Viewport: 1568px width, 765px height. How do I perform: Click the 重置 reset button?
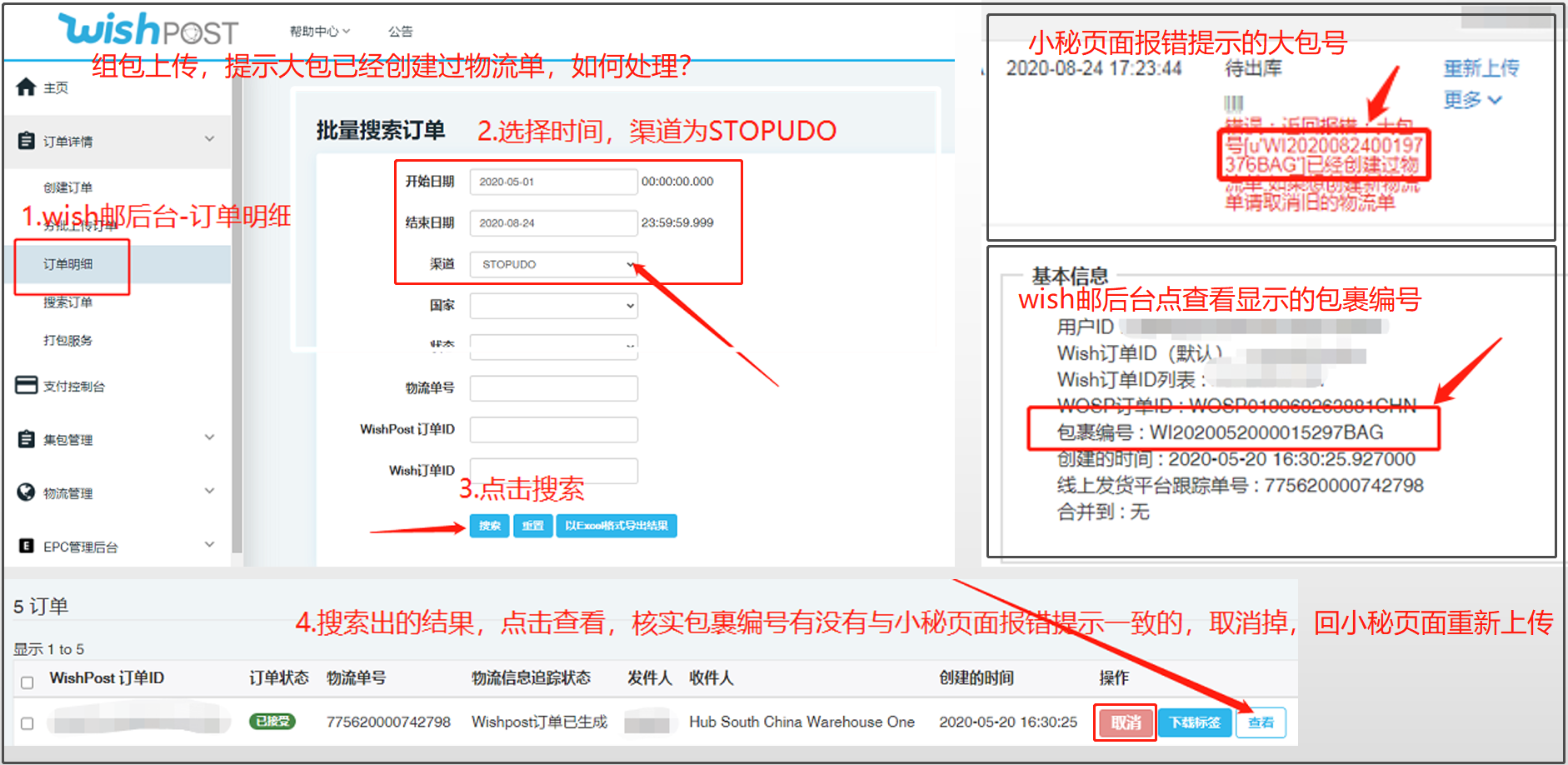(533, 526)
